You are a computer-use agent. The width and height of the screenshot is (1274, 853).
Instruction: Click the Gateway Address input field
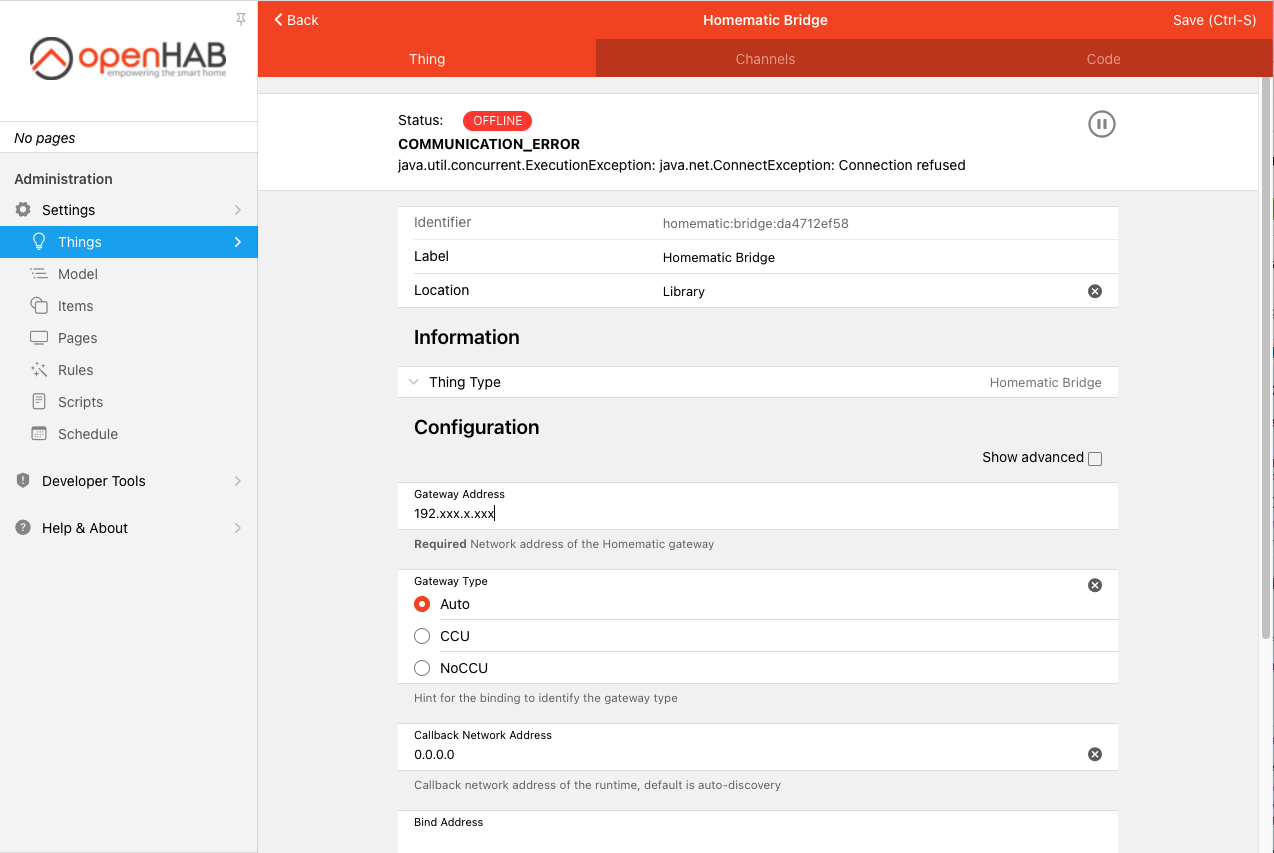coord(758,514)
